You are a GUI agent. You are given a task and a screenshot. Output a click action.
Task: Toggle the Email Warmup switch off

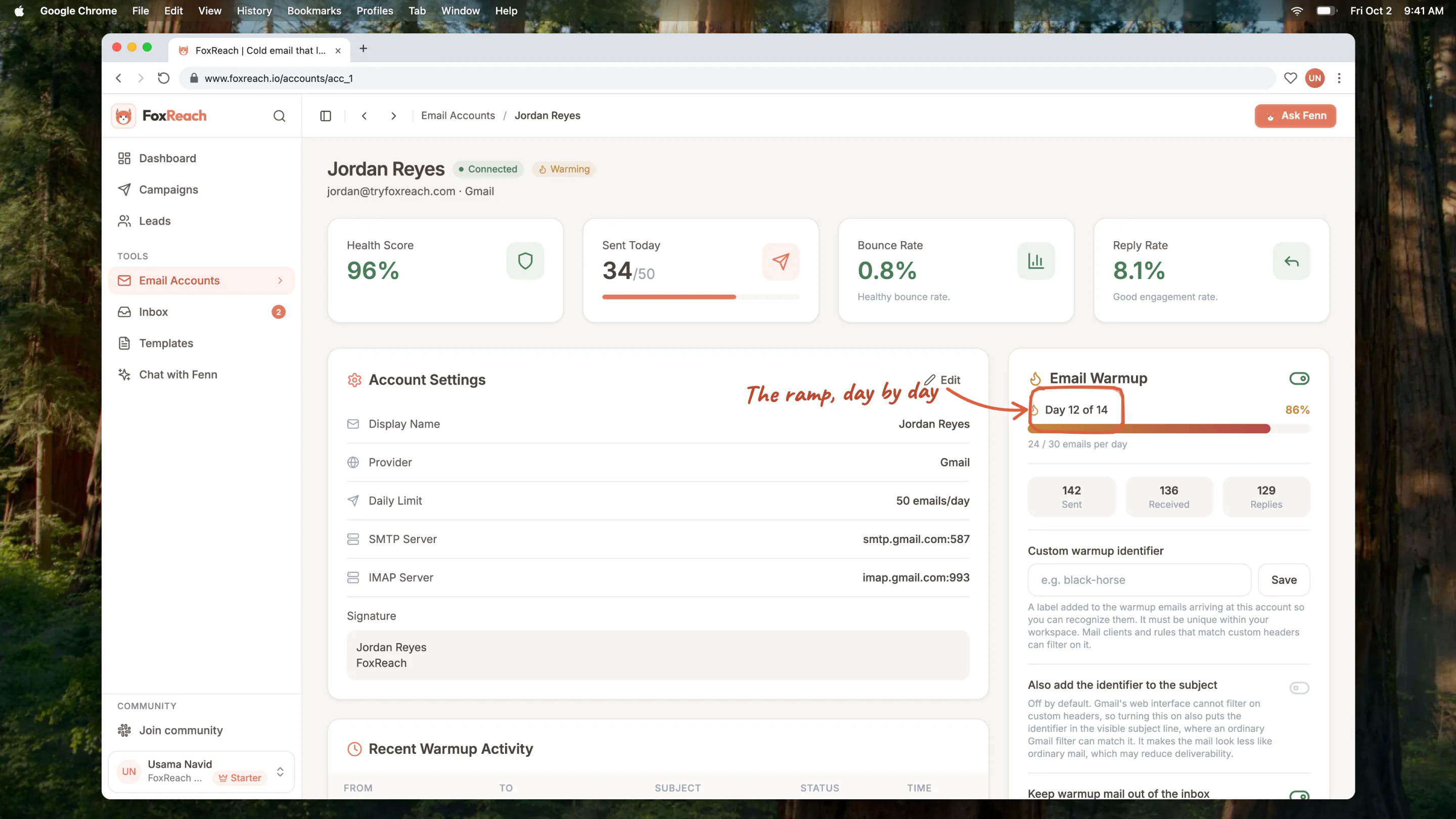click(1299, 378)
